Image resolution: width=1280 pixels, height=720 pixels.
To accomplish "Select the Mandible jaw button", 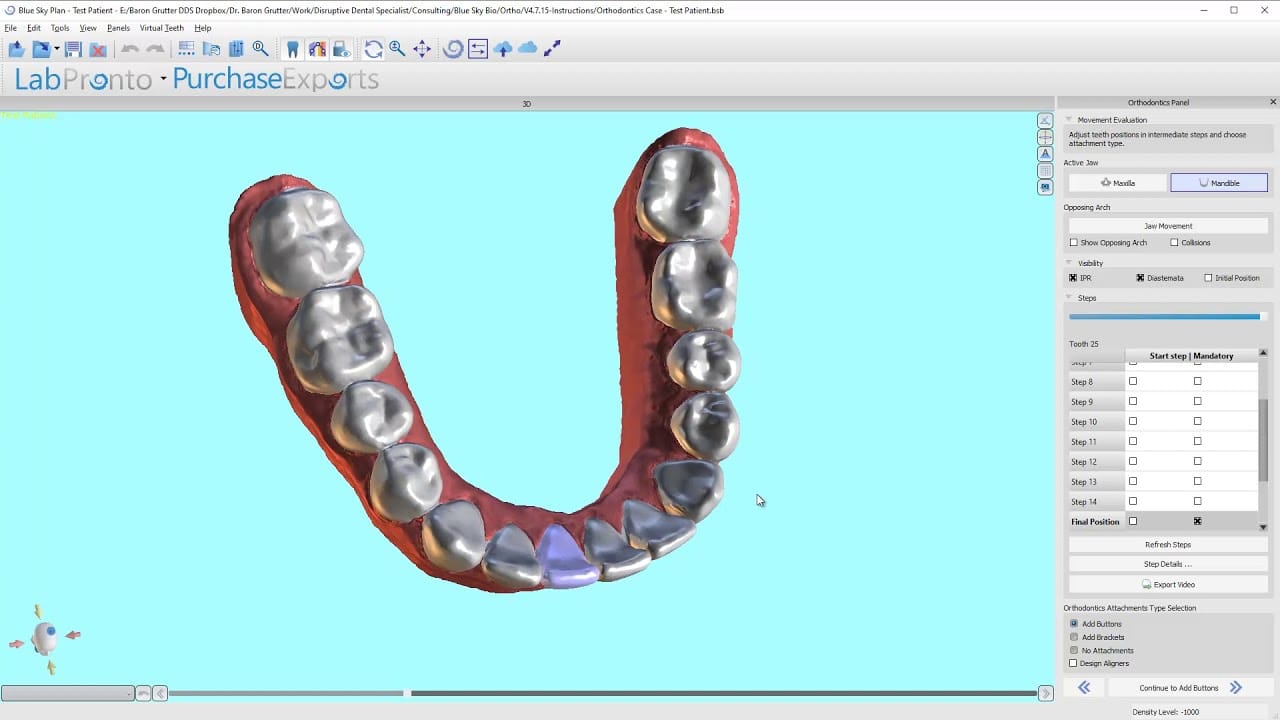I will pyautogui.click(x=1219, y=183).
